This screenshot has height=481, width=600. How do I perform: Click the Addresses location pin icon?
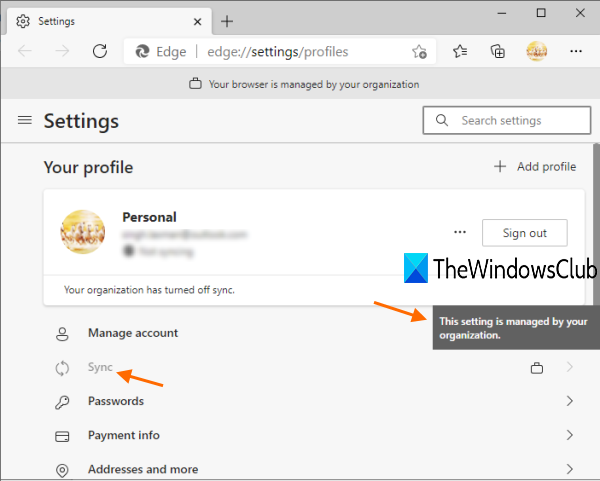click(x=62, y=470)
